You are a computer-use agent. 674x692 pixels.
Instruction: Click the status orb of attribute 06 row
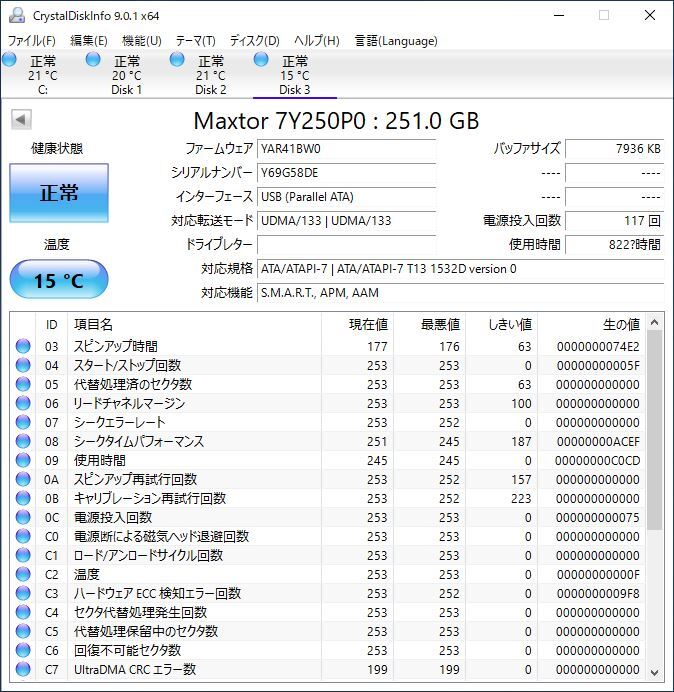[23, 403]
